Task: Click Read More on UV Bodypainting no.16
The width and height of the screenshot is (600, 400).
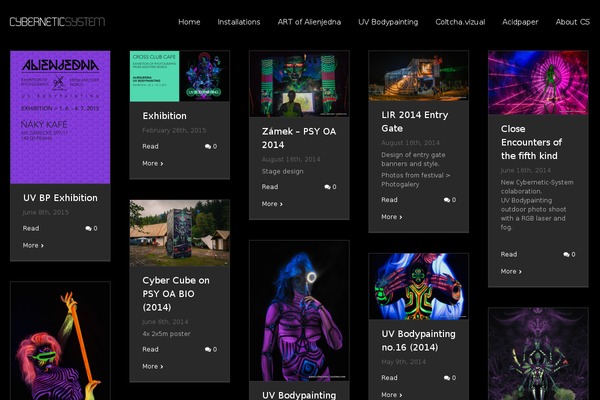Action: tap(391, 386)
